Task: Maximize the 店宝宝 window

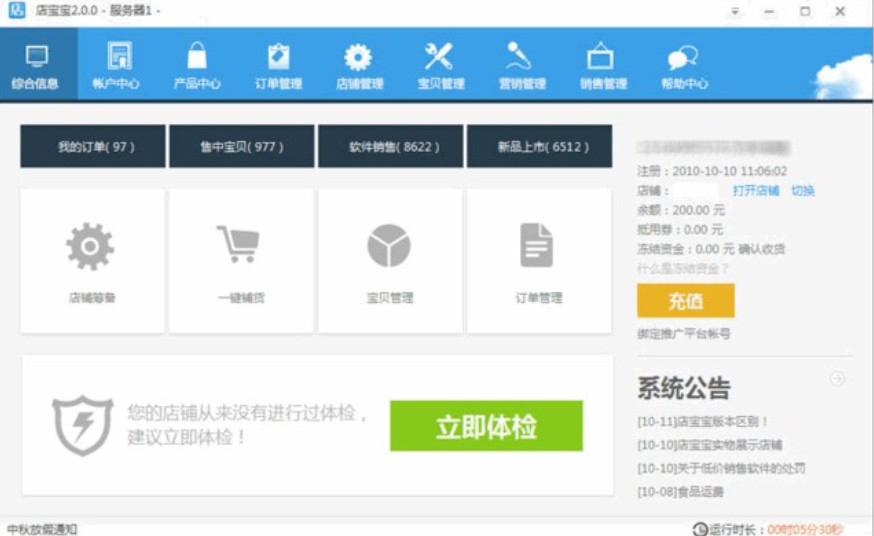Action: pyautogui.click(x=805, y=11)
